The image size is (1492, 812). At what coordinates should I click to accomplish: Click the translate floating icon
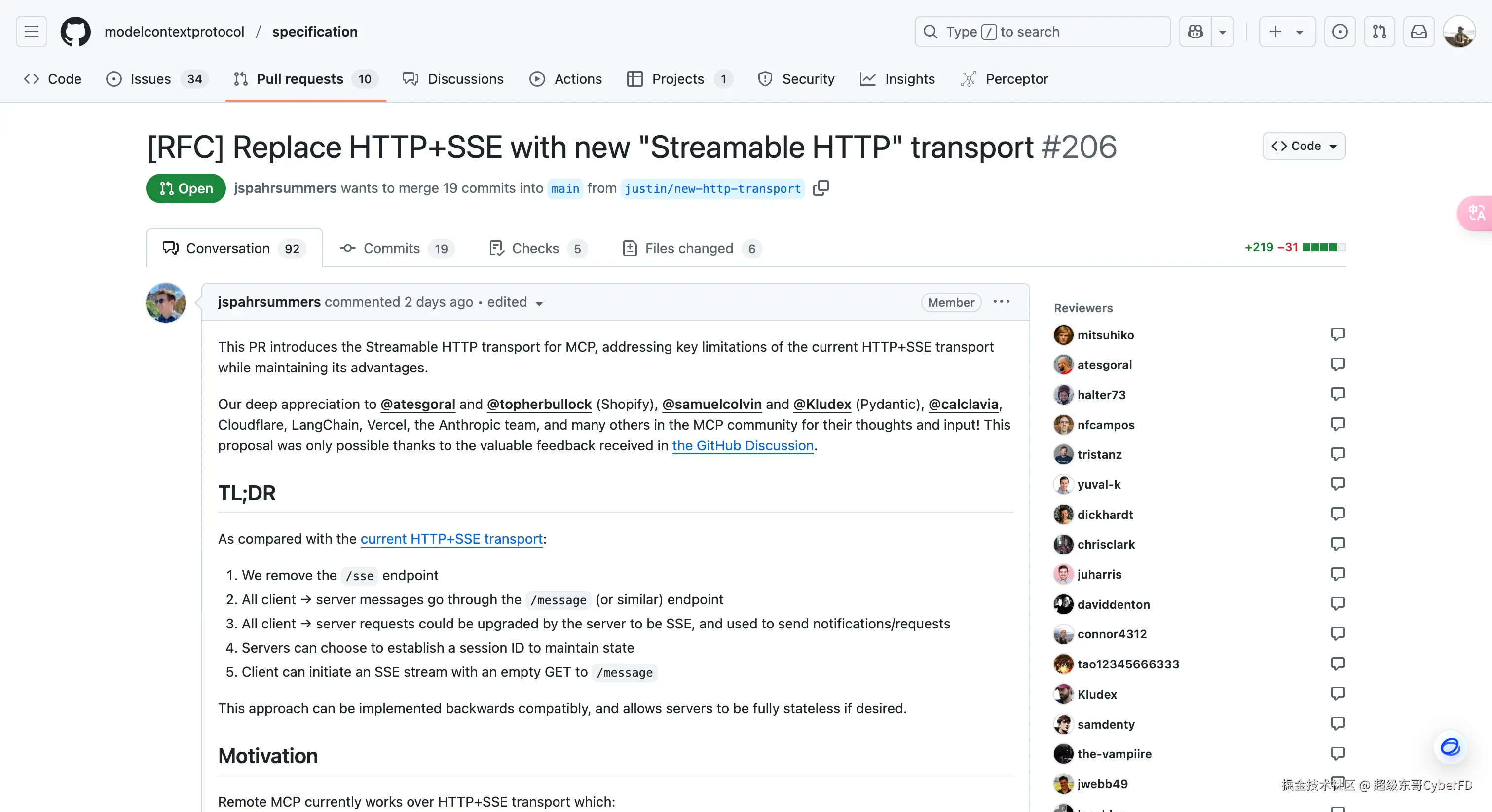tap(1476, 213)
